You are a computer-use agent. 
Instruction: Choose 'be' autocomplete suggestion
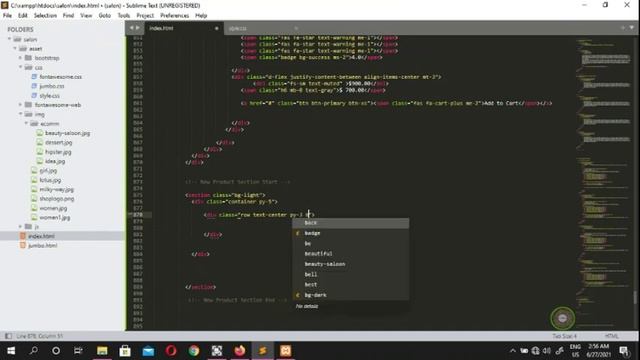[351, 244]
